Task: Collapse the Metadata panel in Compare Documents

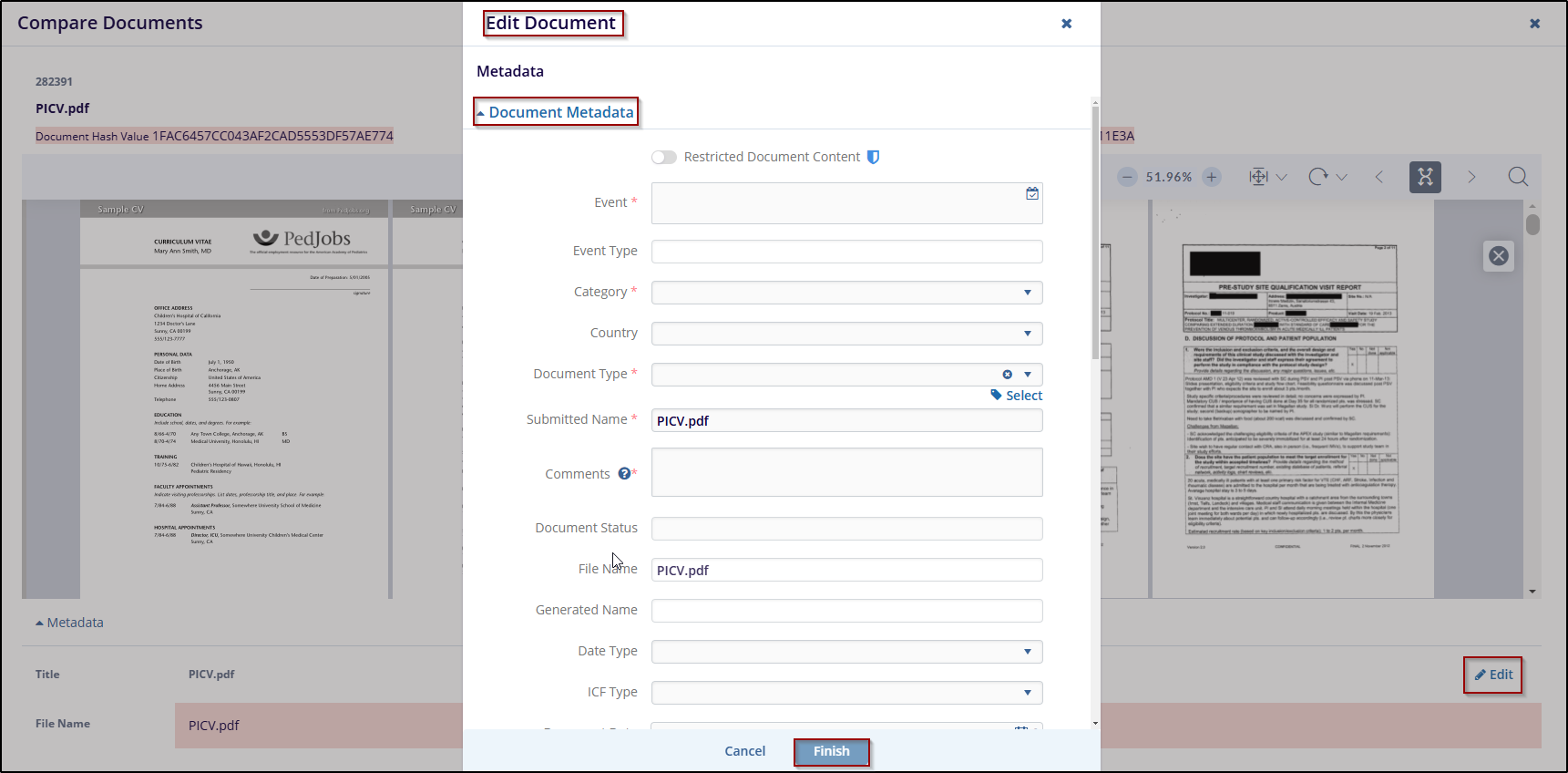Action: (x=69, y=623)
